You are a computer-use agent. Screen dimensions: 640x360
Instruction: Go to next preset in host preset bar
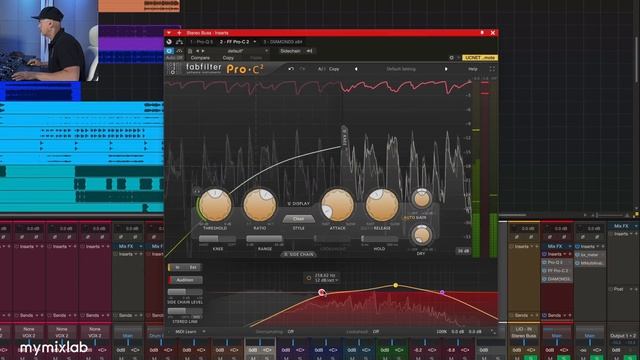pyautogui.click(x=203, y=51)
